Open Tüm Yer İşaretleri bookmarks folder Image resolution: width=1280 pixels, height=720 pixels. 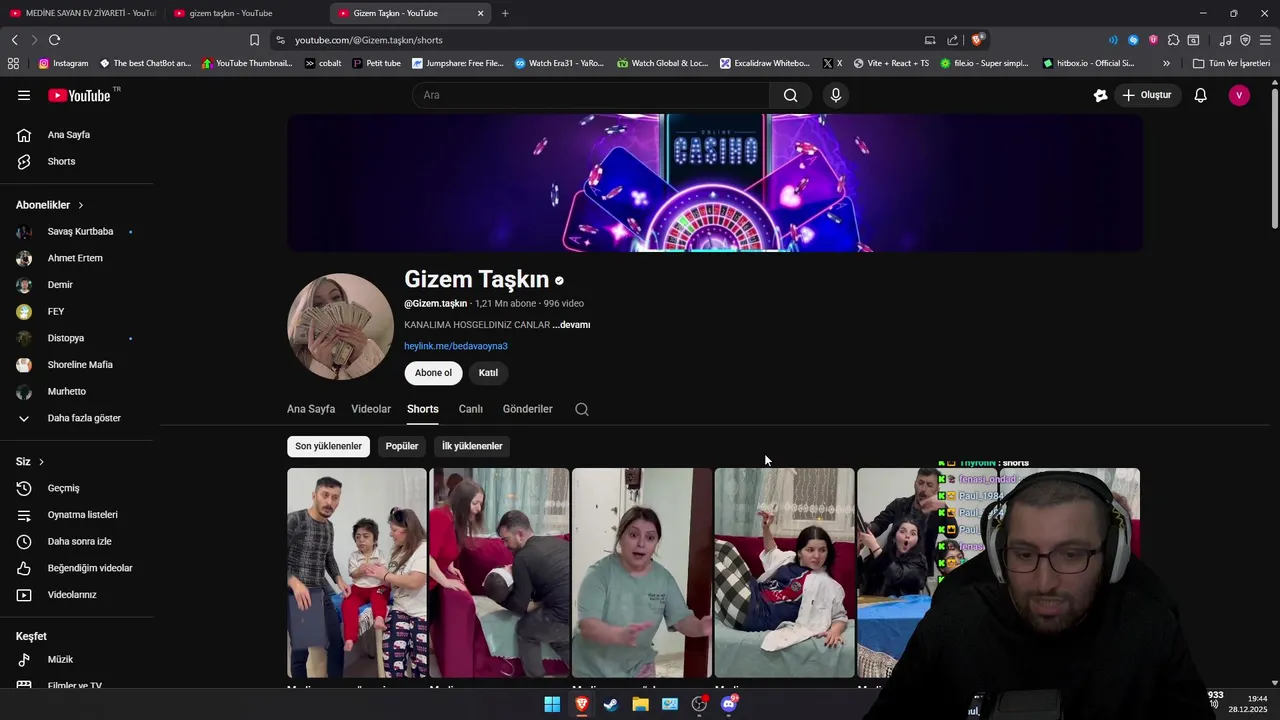(x=1232, y=63)
